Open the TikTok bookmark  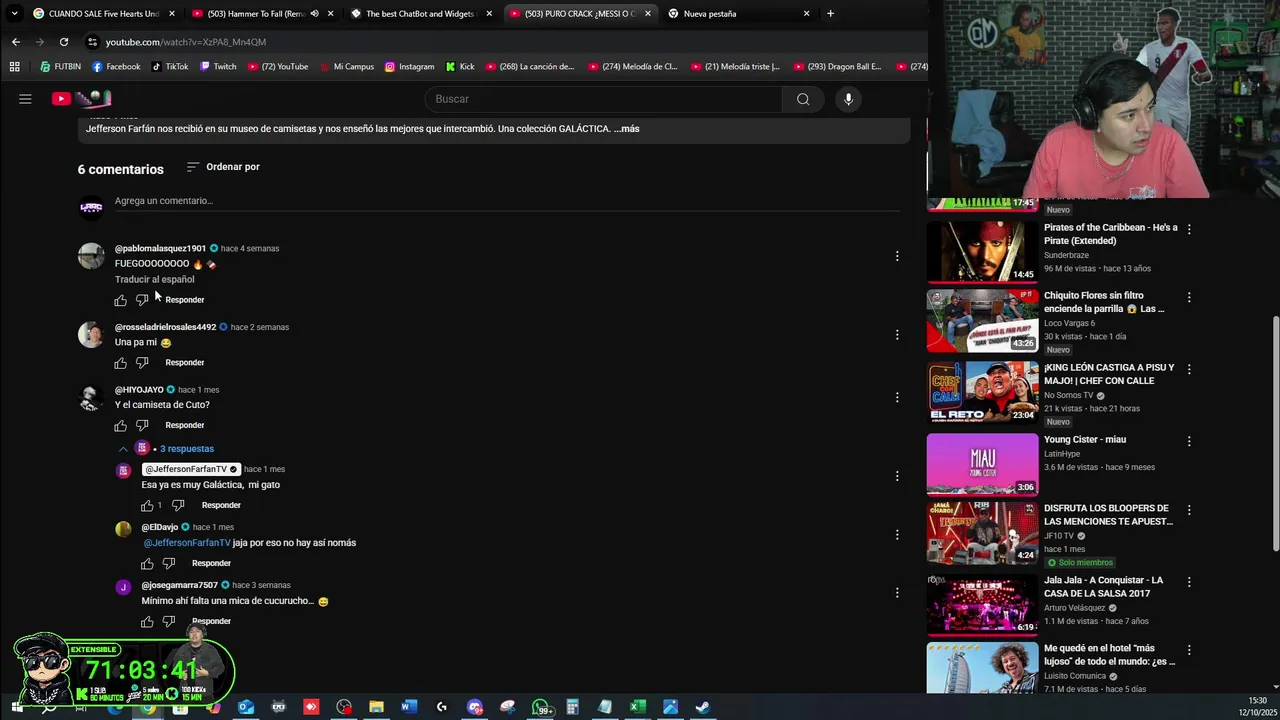(170, 67)
